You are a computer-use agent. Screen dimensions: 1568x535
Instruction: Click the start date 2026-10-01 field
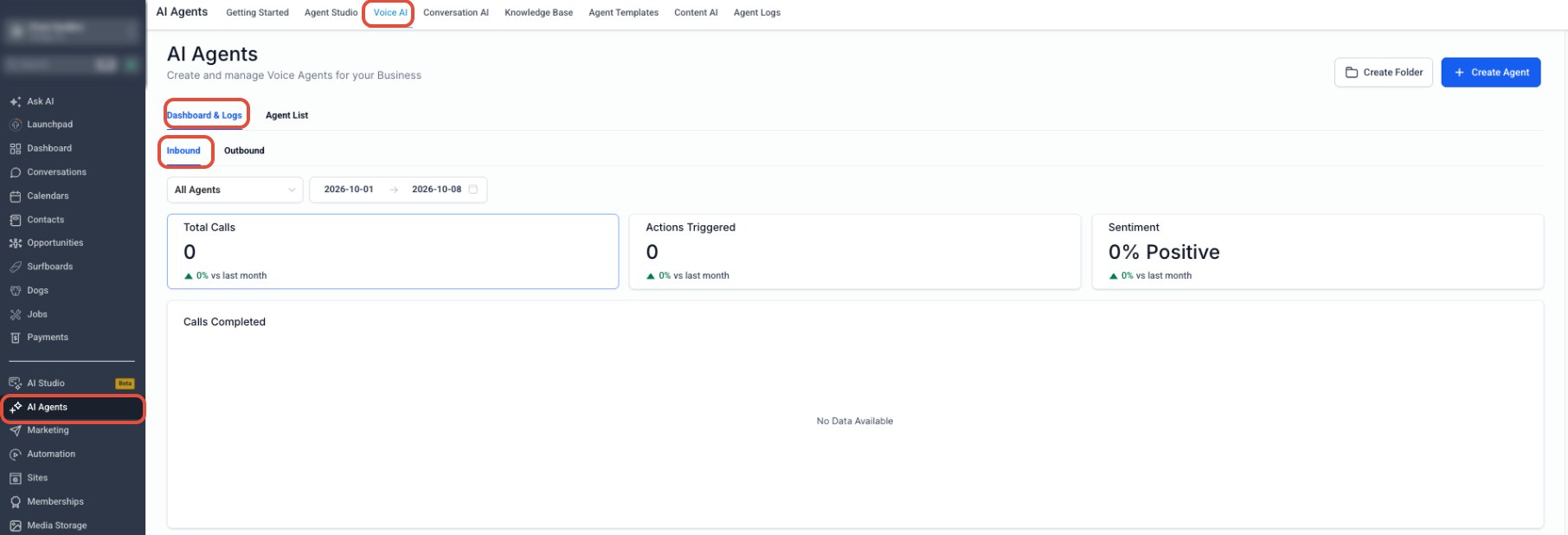(x=349, y=190)
